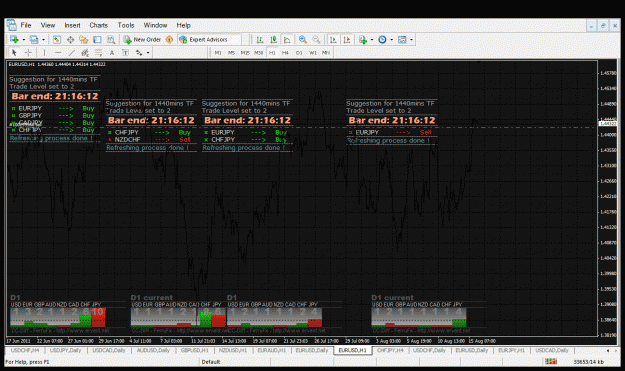The height and width of the screenshot is (371, 625).
Task: Select the equidistant channel tool
Action: click(x=85, y=53)
